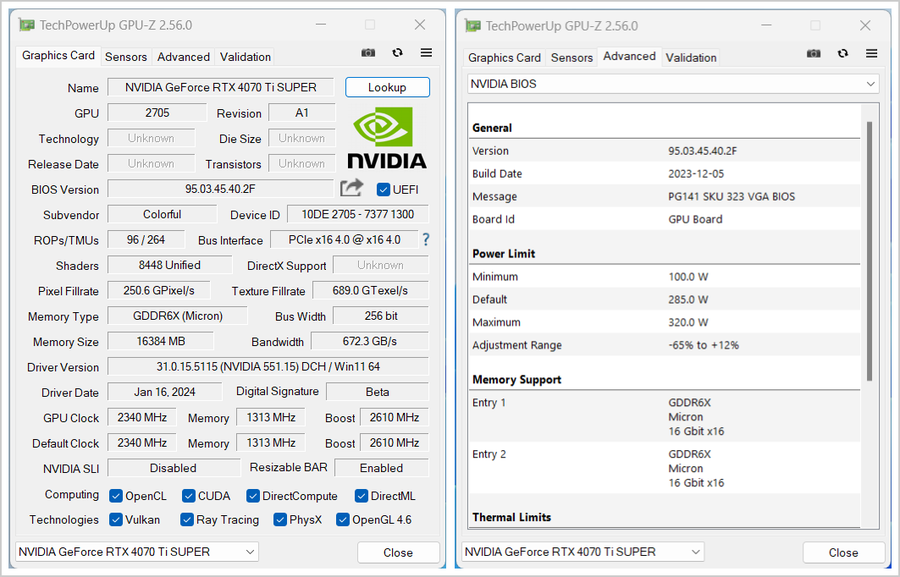Click the BIOS export share icon

[351, 188]
